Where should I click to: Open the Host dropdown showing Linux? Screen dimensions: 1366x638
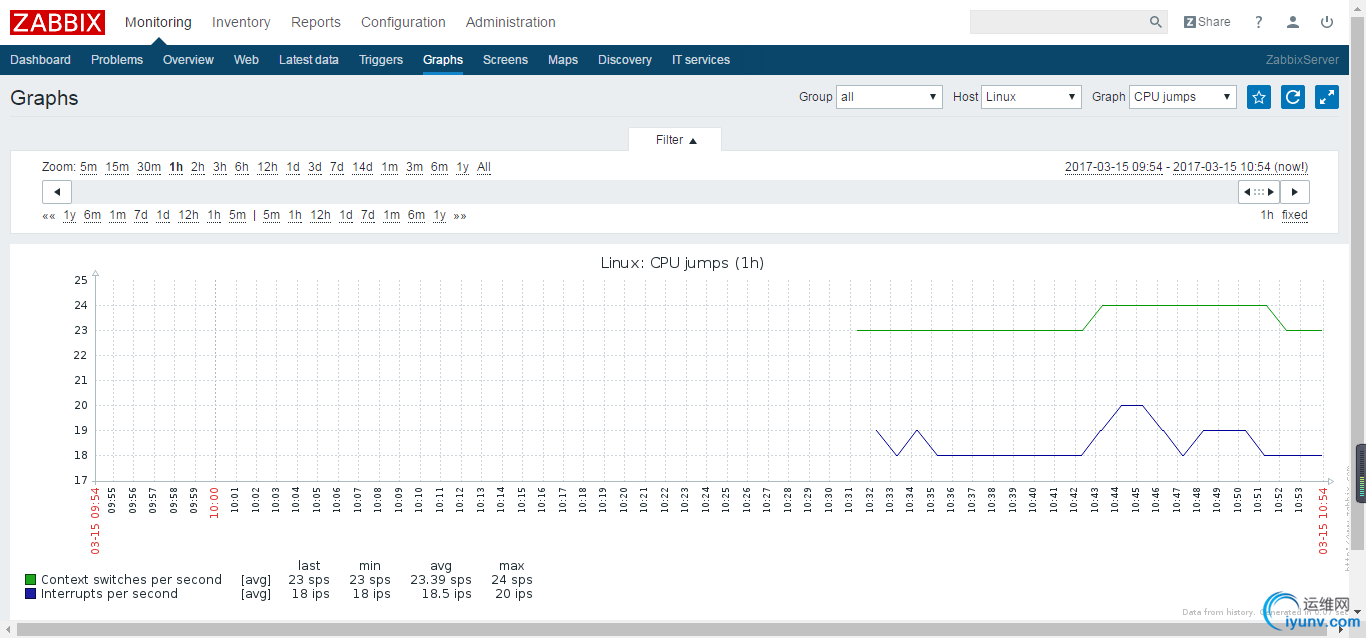tap(1031, 97)
